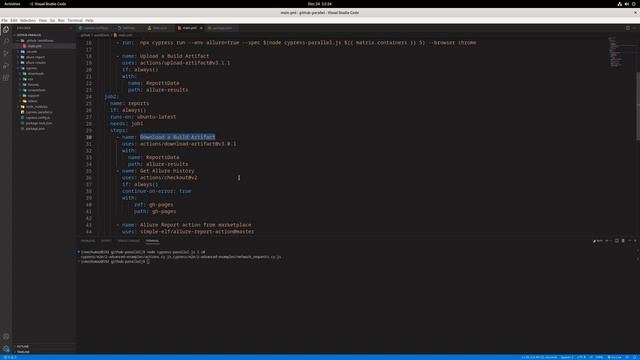Viewport: 640px width, 360px height.
Task: Open the notifications bell in status bar
Action: pos(635,357)
